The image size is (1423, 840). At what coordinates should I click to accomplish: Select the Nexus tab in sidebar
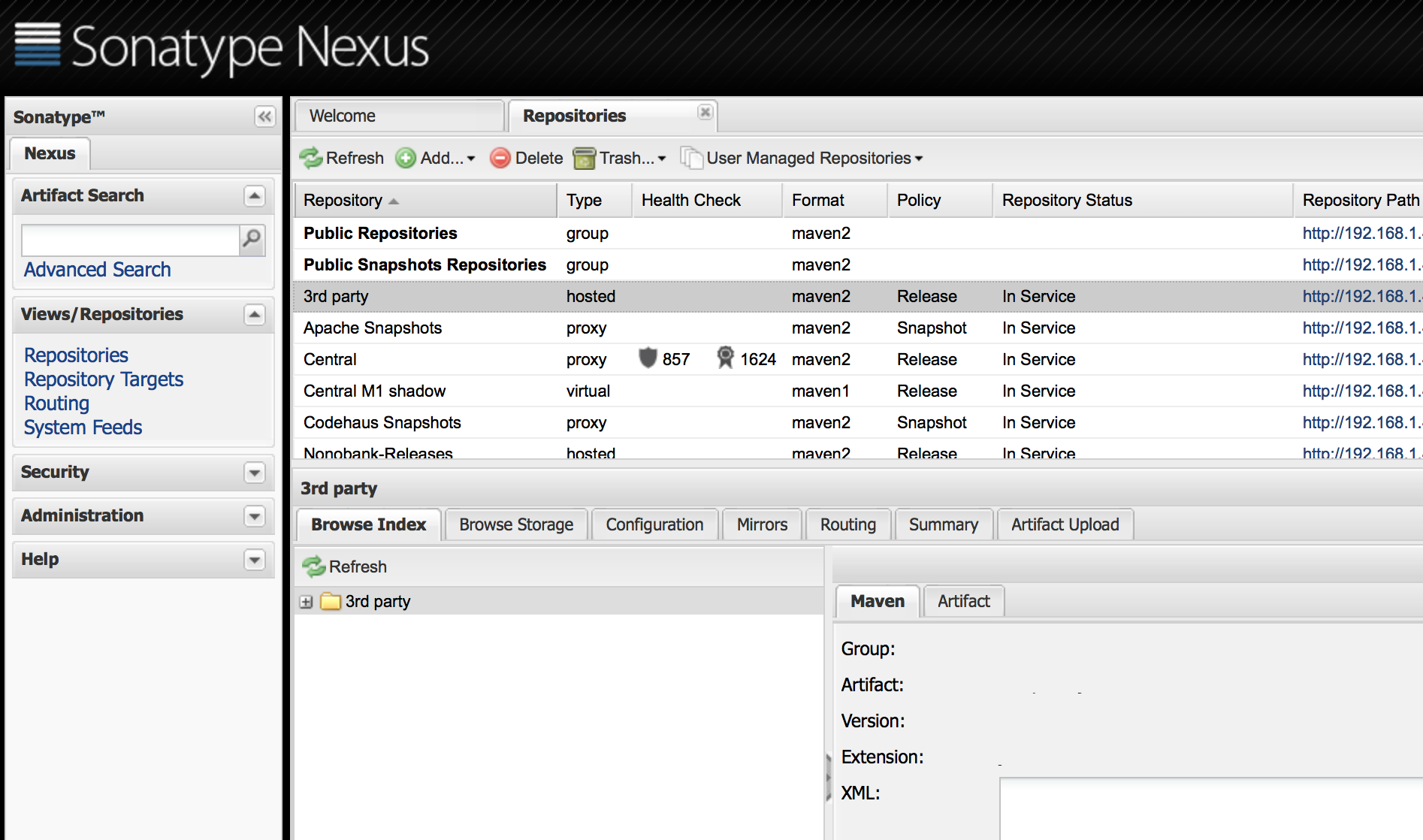[x=50, y=153]
